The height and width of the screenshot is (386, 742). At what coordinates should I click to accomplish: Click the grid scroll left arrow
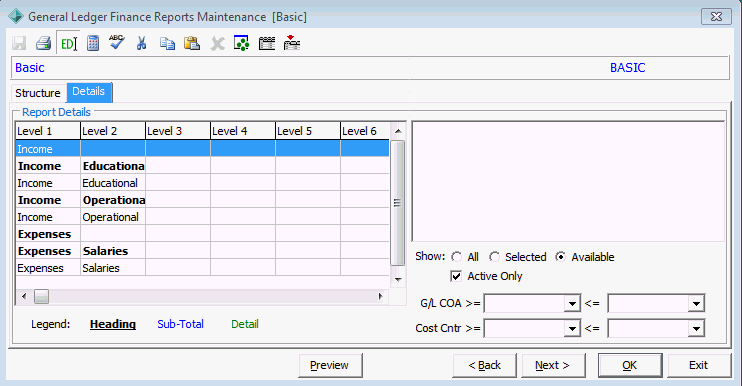[24, 297]
